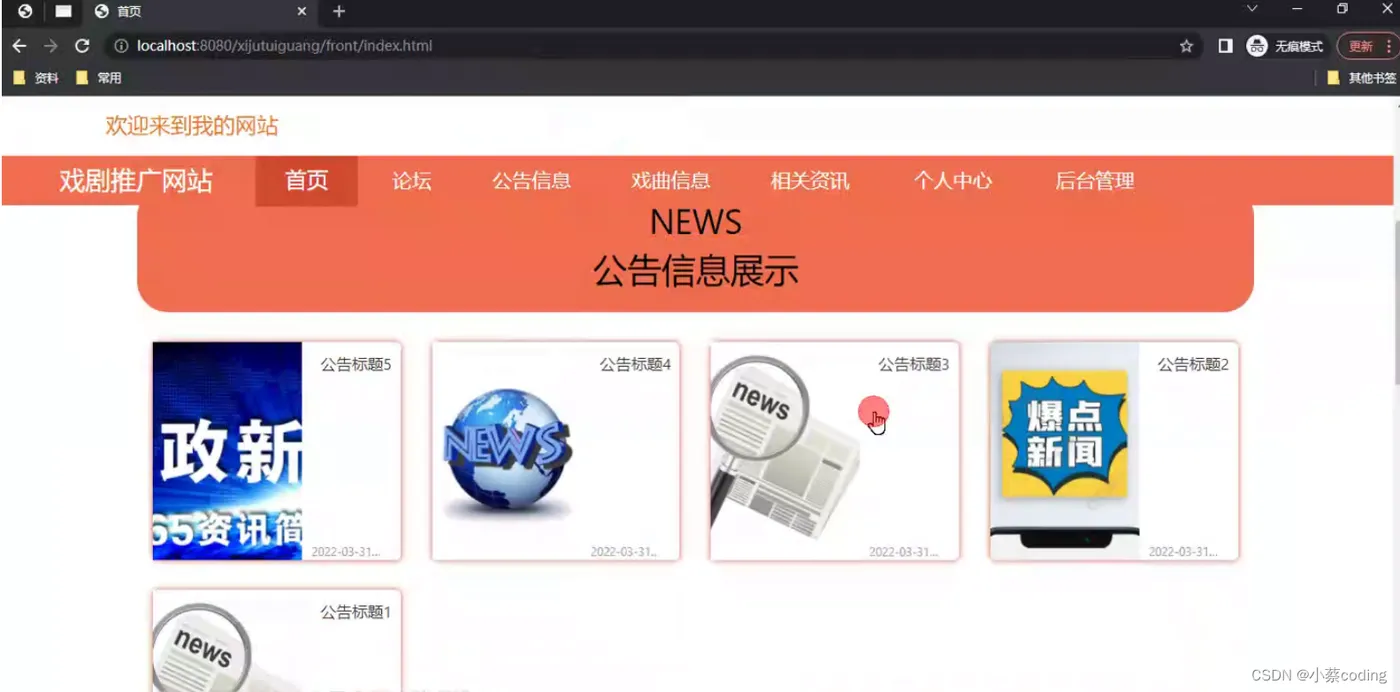The width and height of the screenshot is (1400, 692).
Task: Open the 公告标题1 card image
Action: (x=227, y=641)
